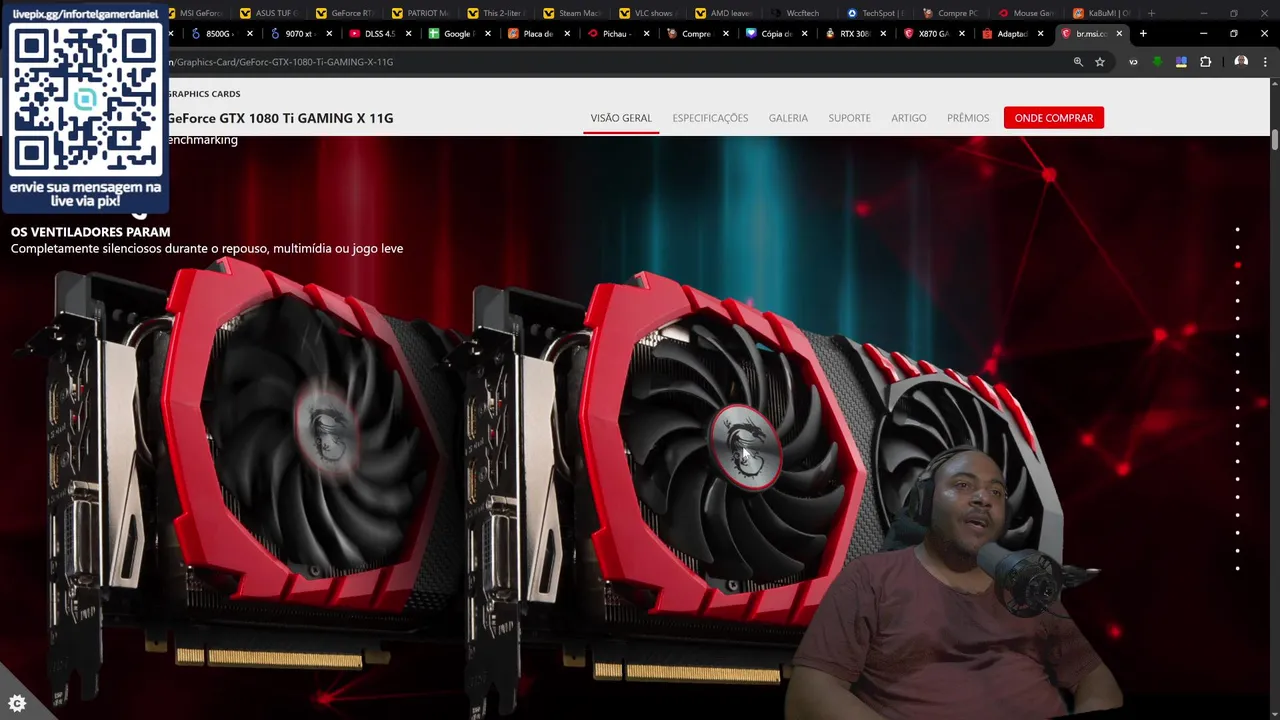Select the KaBuM tab in background window

(x=1107, y=13)
